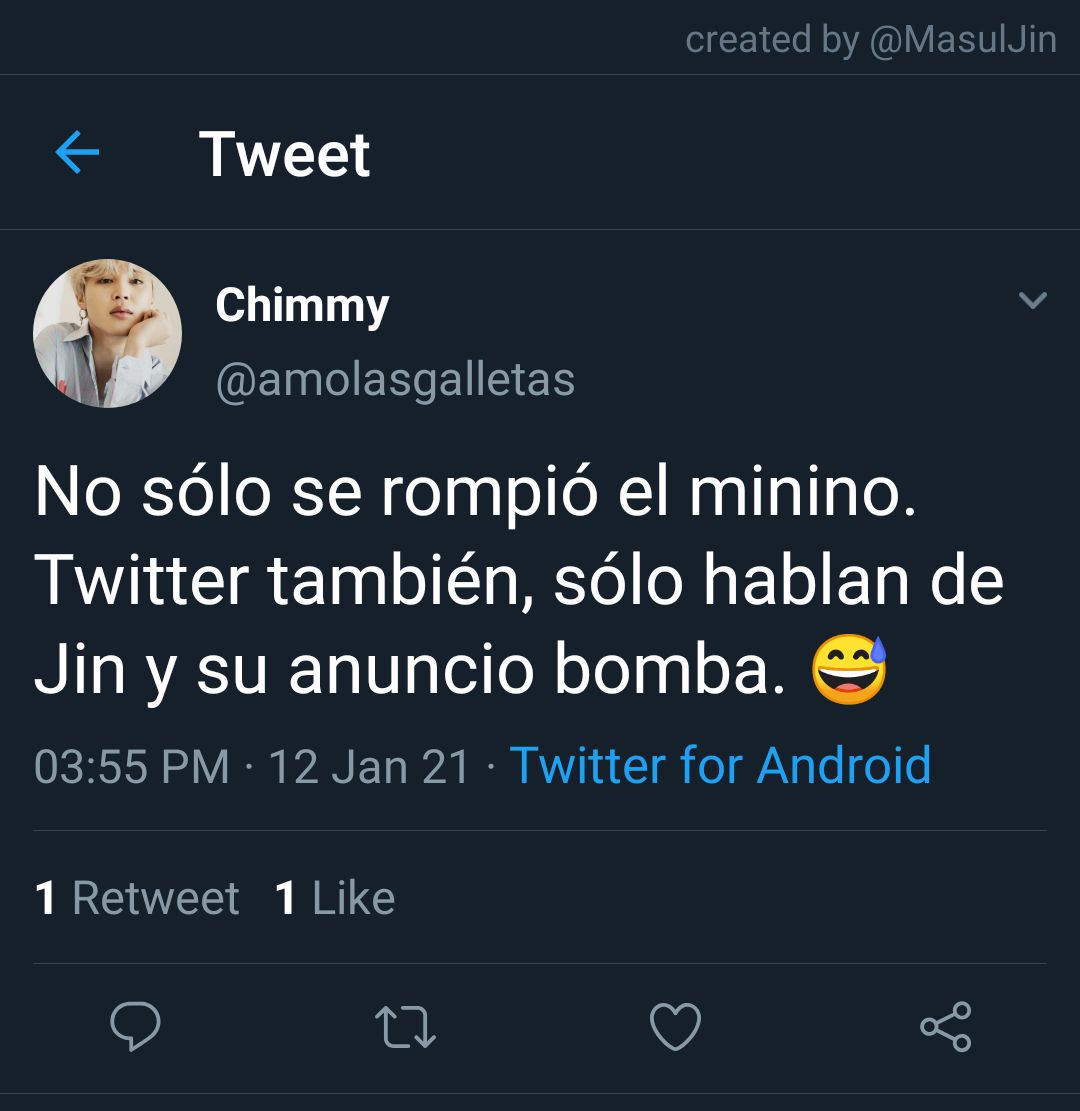Screen dimensions: 1080x1111
Task: Open Chimmy's profile picture
Action: coord(107,333)
